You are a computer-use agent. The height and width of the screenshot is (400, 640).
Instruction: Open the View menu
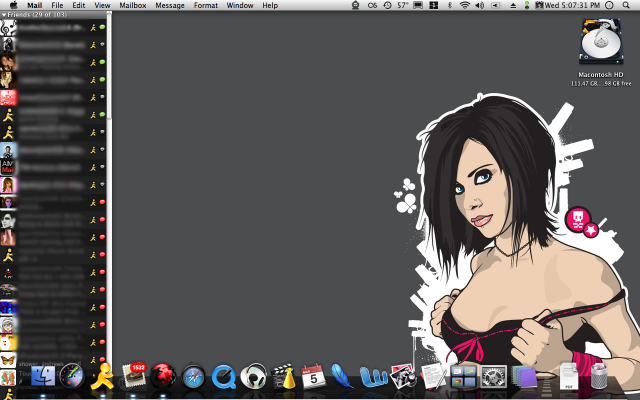pyautogui.click(x=102, y=5)
